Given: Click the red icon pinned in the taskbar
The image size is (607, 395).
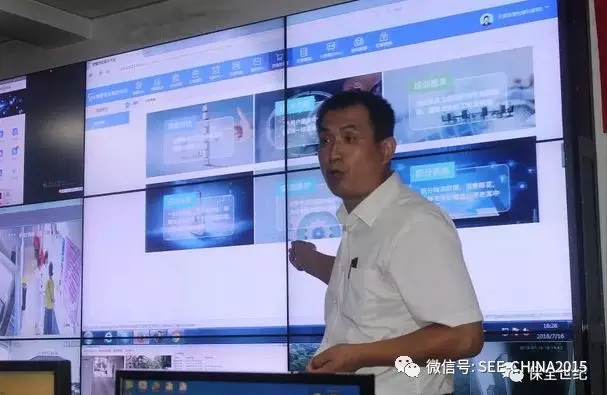Looking at the screenshot, I should [x=140, y=337].
